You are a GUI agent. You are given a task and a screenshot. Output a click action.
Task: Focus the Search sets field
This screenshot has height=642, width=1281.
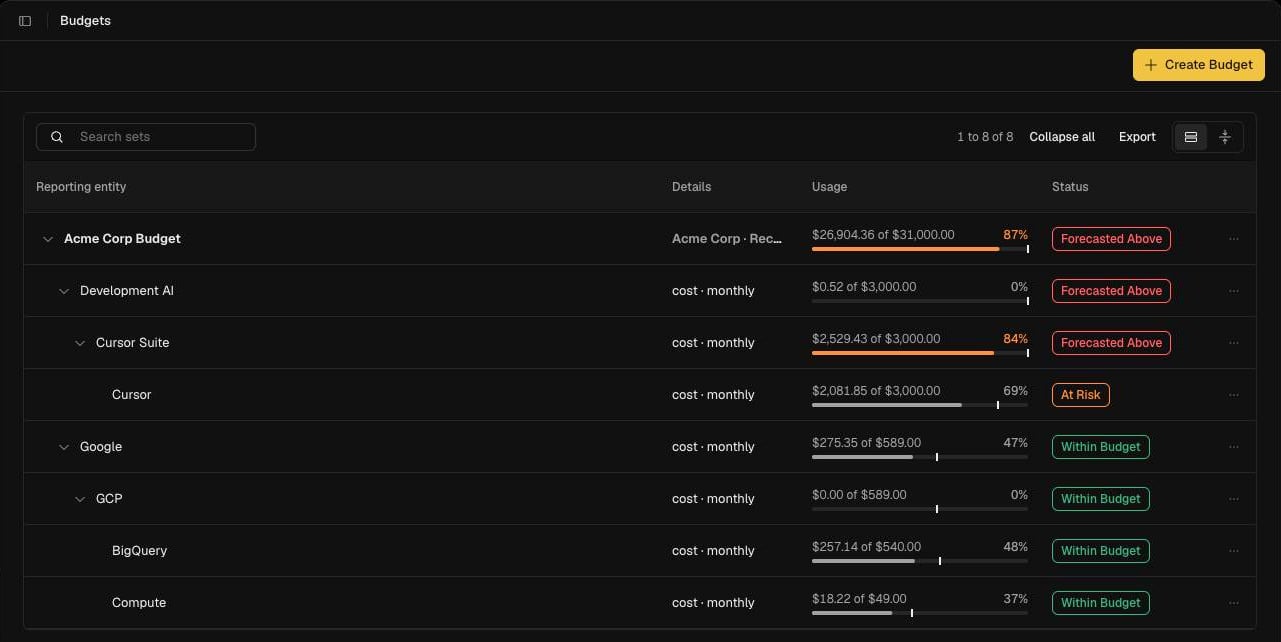click(x=146, y=137)
